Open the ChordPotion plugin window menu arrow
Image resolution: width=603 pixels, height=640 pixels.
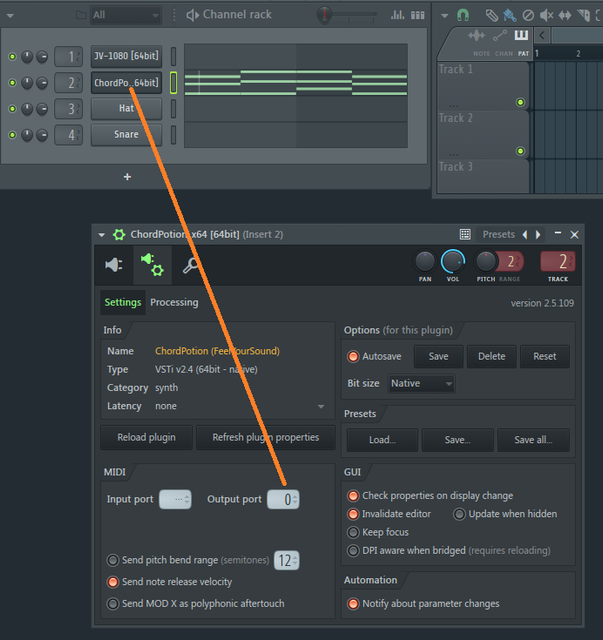click(x=102, y=235)
